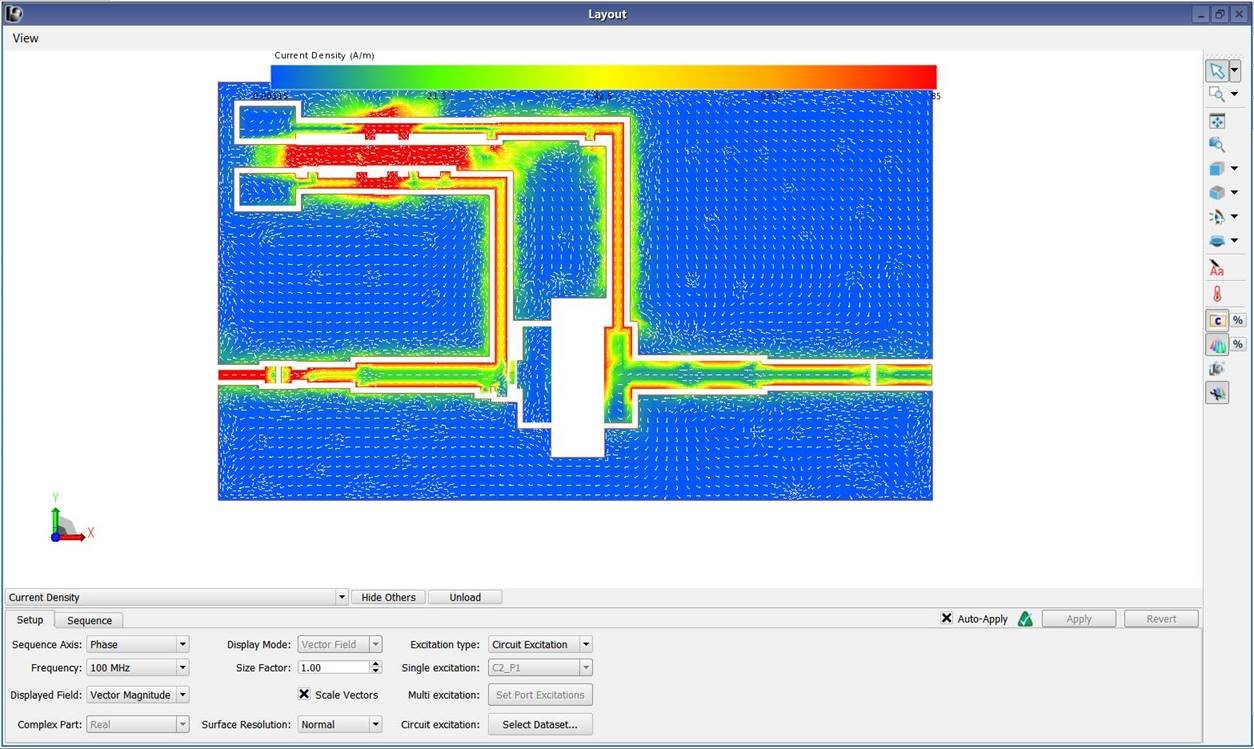
Task: Expand the Sequence Axis Phase dropdown
Action: [138, 645]
